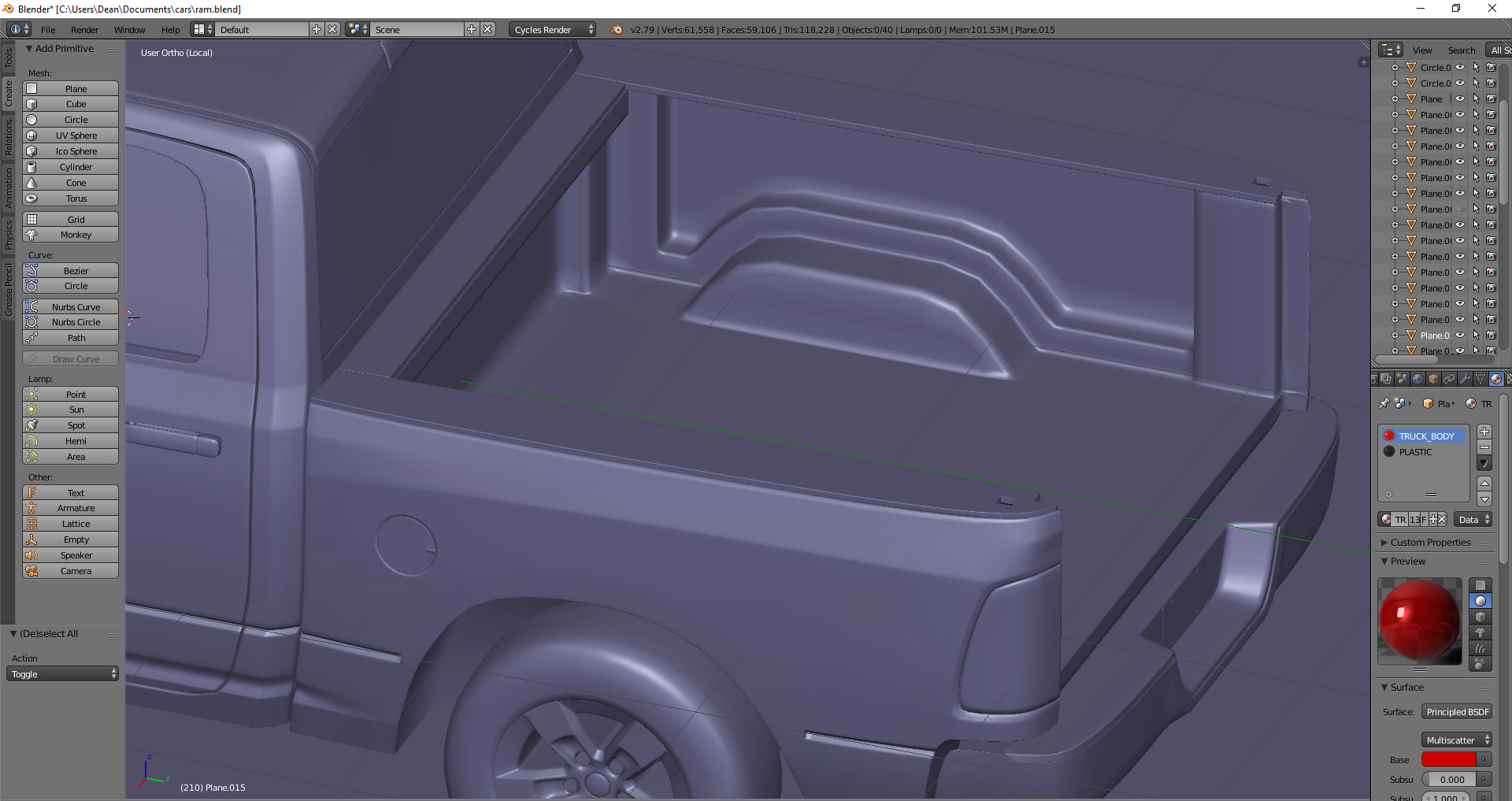Toggle eye of first Circle.0 row
The width and height of the screenshot is (1512, 801).
tap(1460, 67)
